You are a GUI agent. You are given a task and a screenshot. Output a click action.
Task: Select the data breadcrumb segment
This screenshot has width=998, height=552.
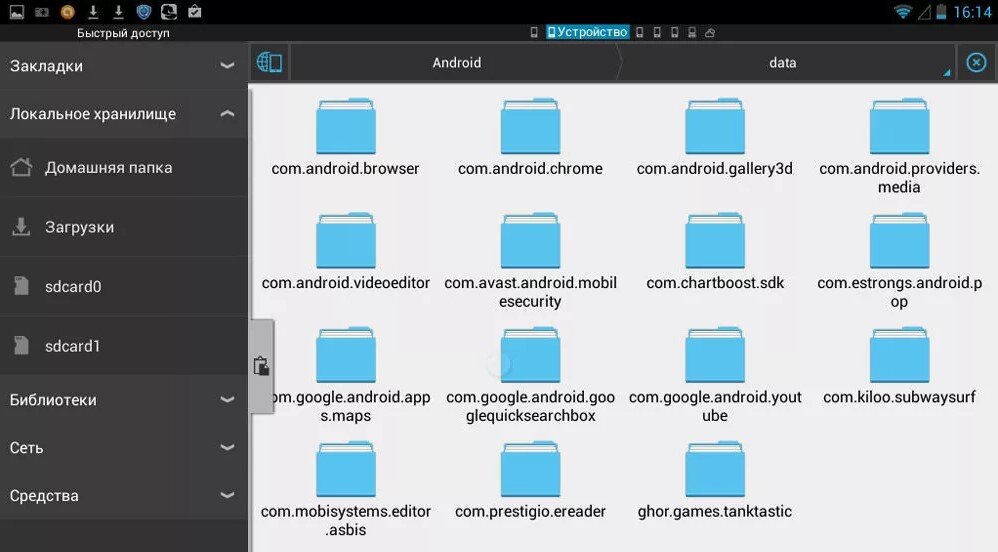782,62
